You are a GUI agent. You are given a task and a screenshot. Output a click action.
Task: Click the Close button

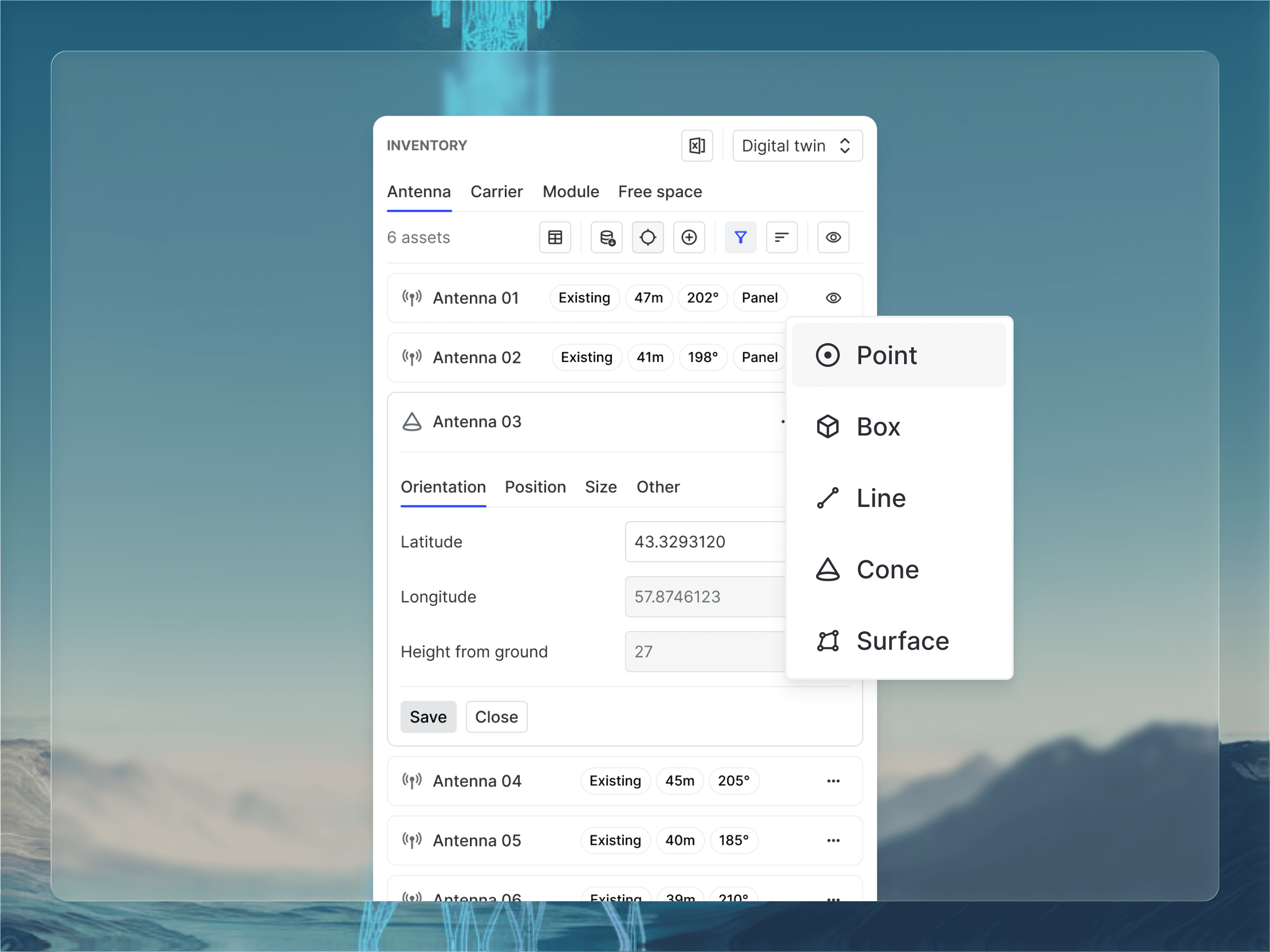(x=496, y=717)
